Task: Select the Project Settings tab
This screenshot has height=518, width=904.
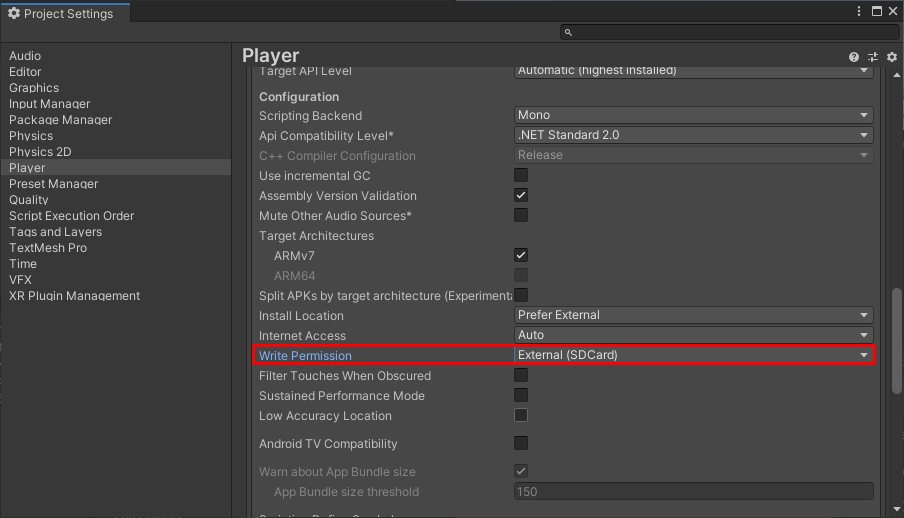Action: point(60,14)
